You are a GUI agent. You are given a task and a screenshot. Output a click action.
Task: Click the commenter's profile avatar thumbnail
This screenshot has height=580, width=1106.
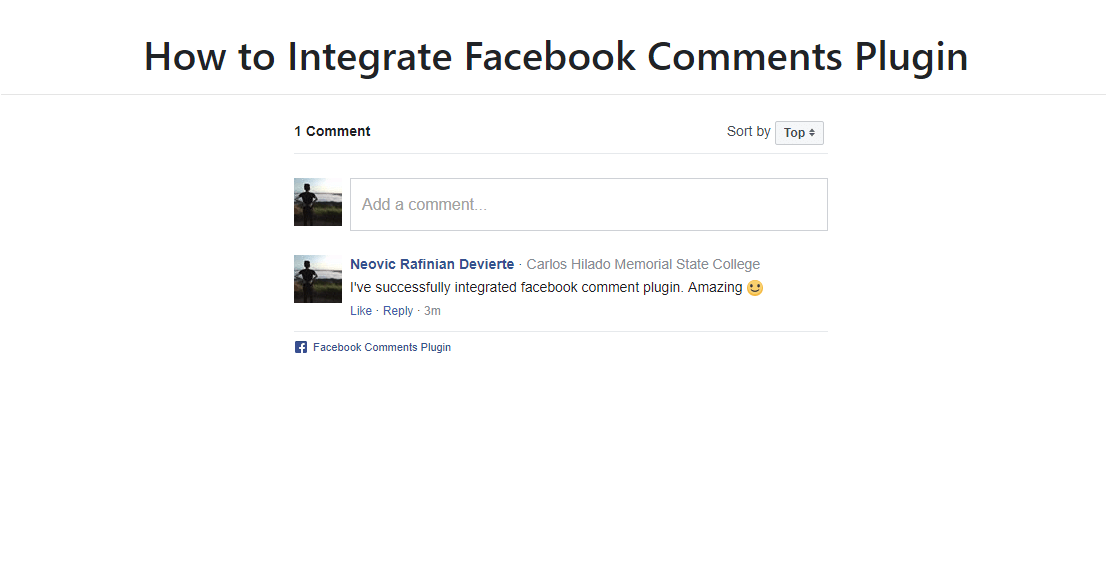[x=317, y=279]
